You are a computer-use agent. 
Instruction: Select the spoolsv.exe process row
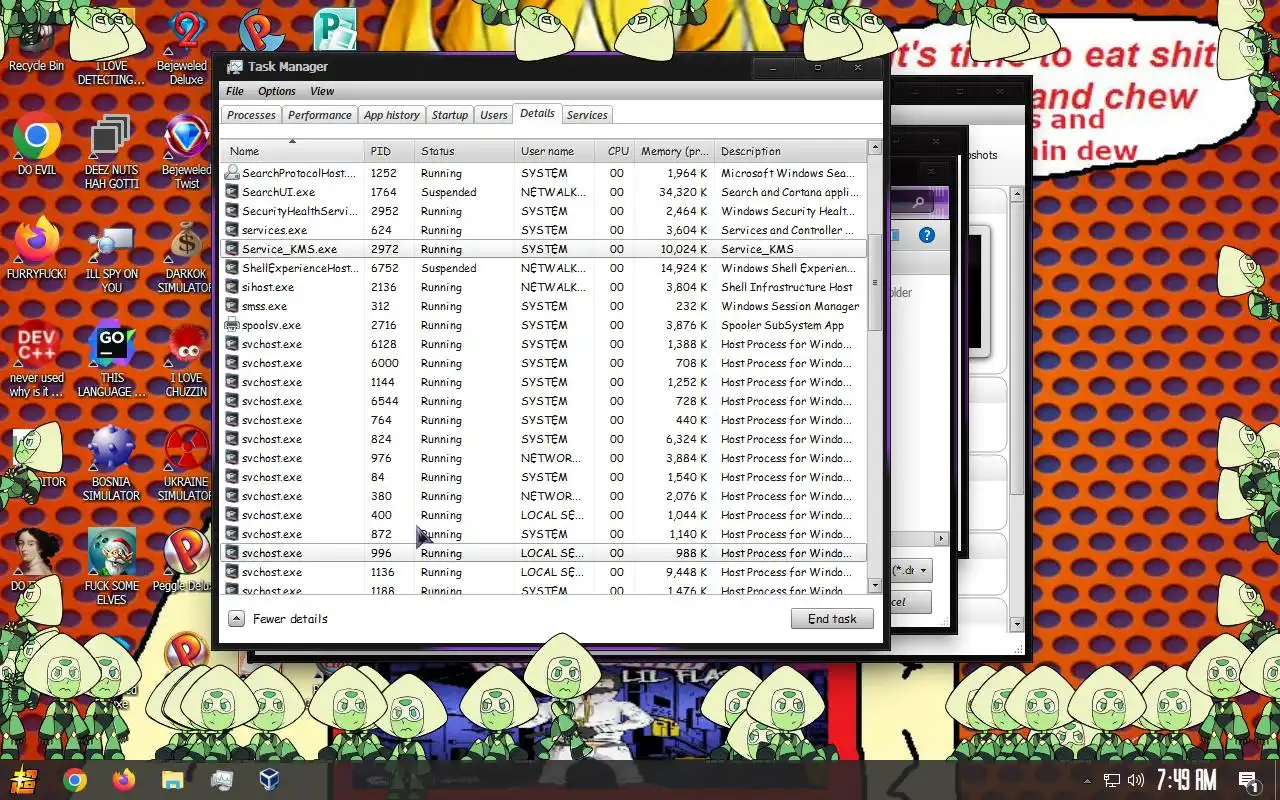[x=544, y=325]
